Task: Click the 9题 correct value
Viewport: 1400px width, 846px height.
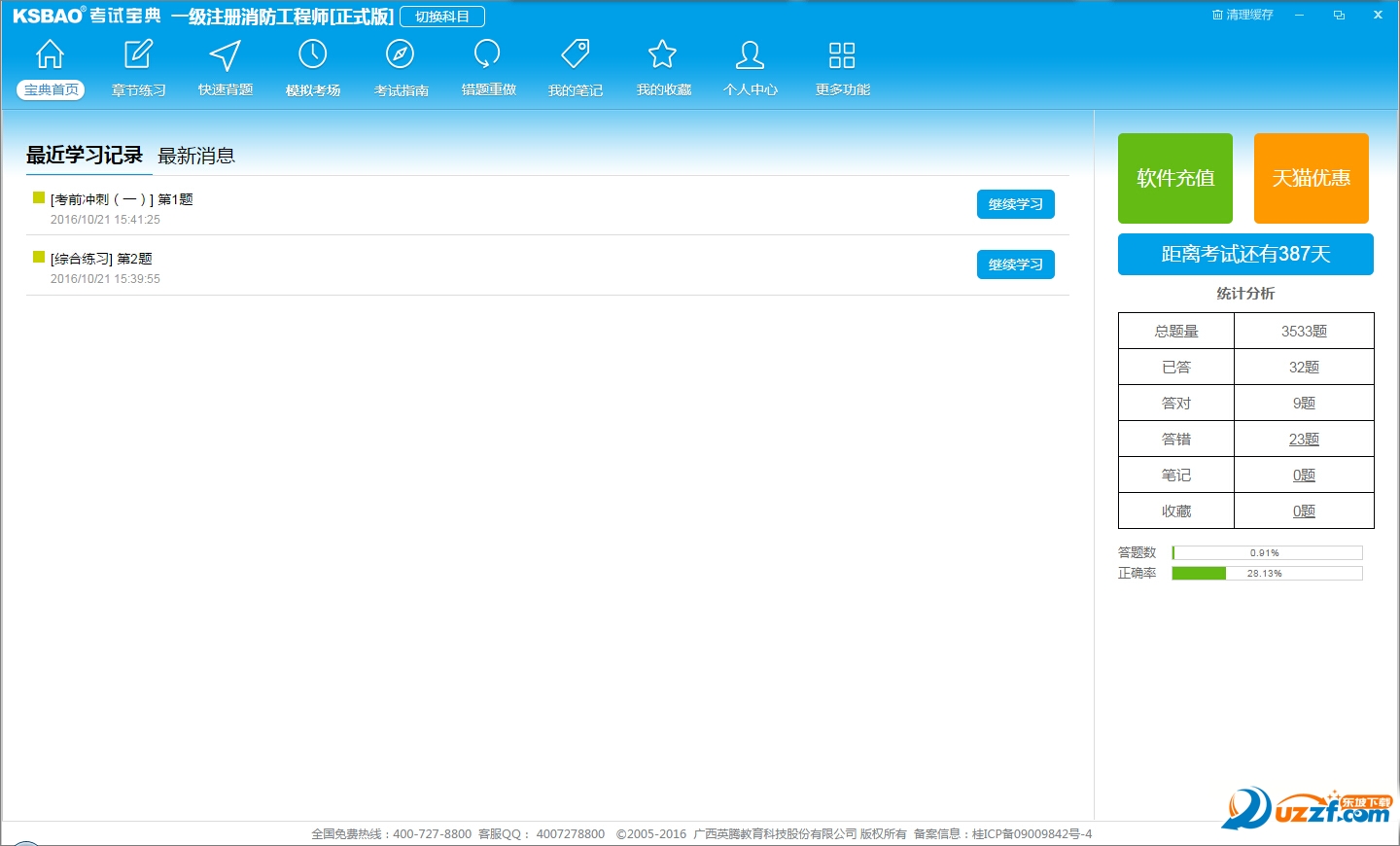Action: 1304,404
